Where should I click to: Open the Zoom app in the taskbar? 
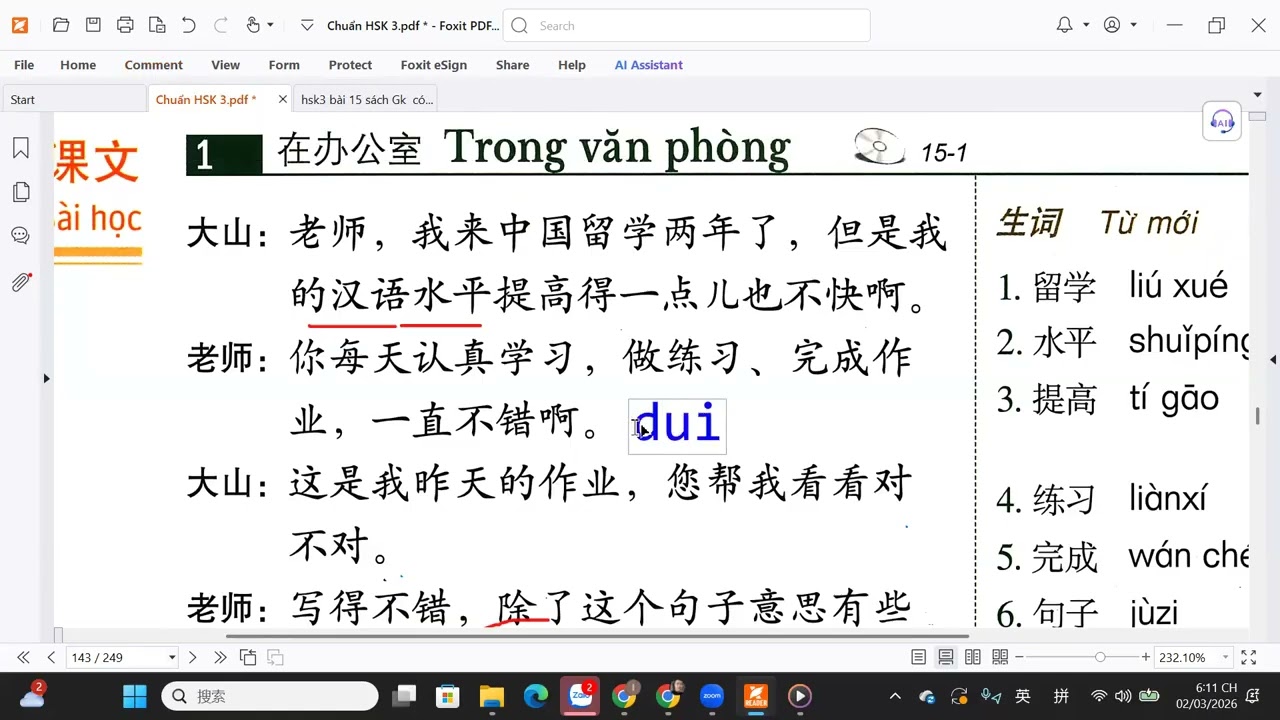[x=712, y=696]
